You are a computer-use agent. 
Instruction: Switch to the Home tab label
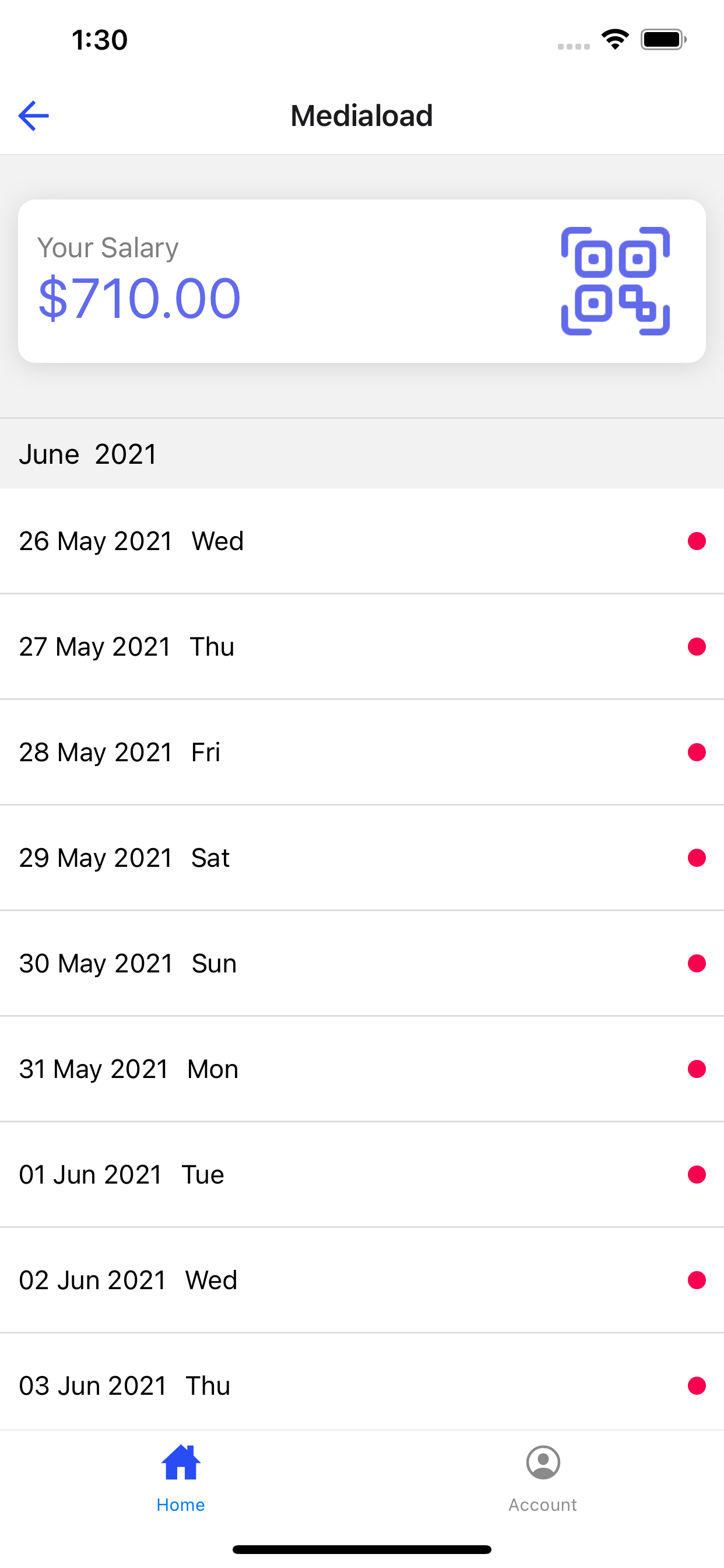coord(181,1504)
